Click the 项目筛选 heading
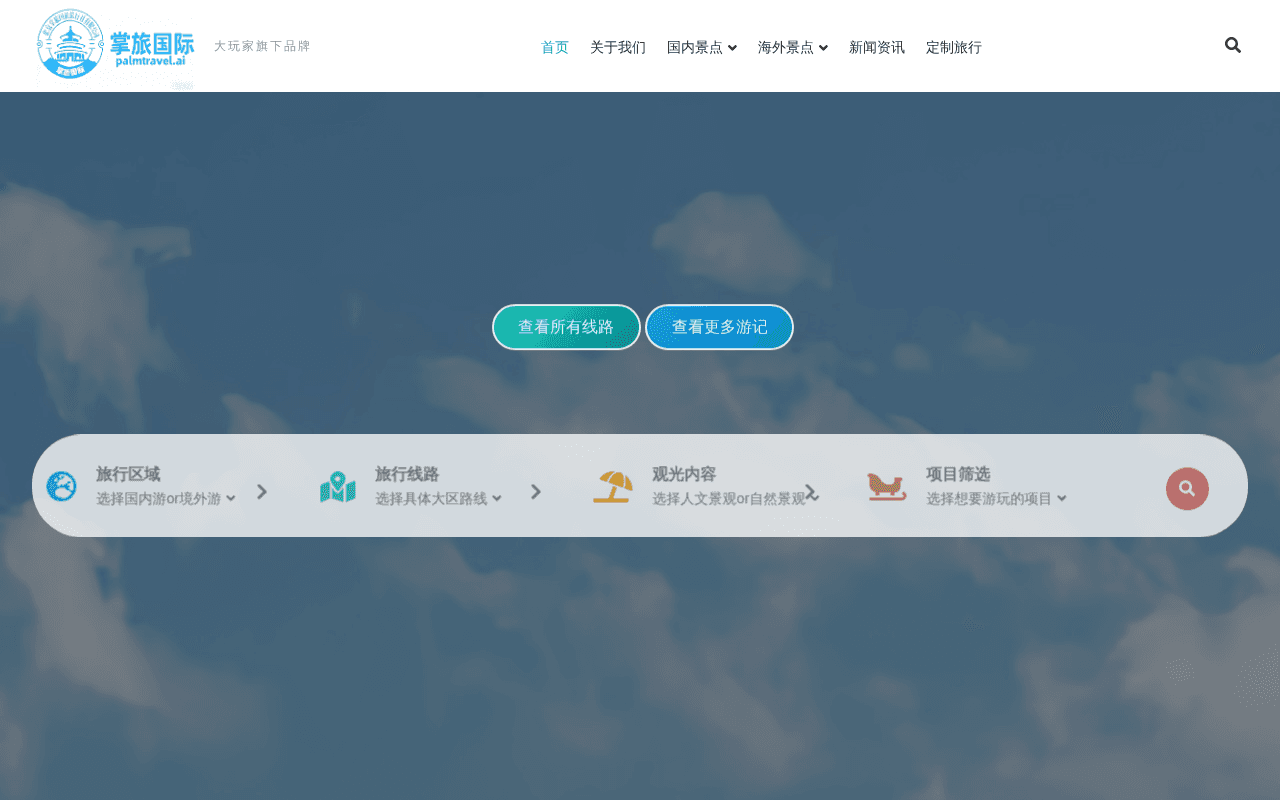 click(958, 474)
